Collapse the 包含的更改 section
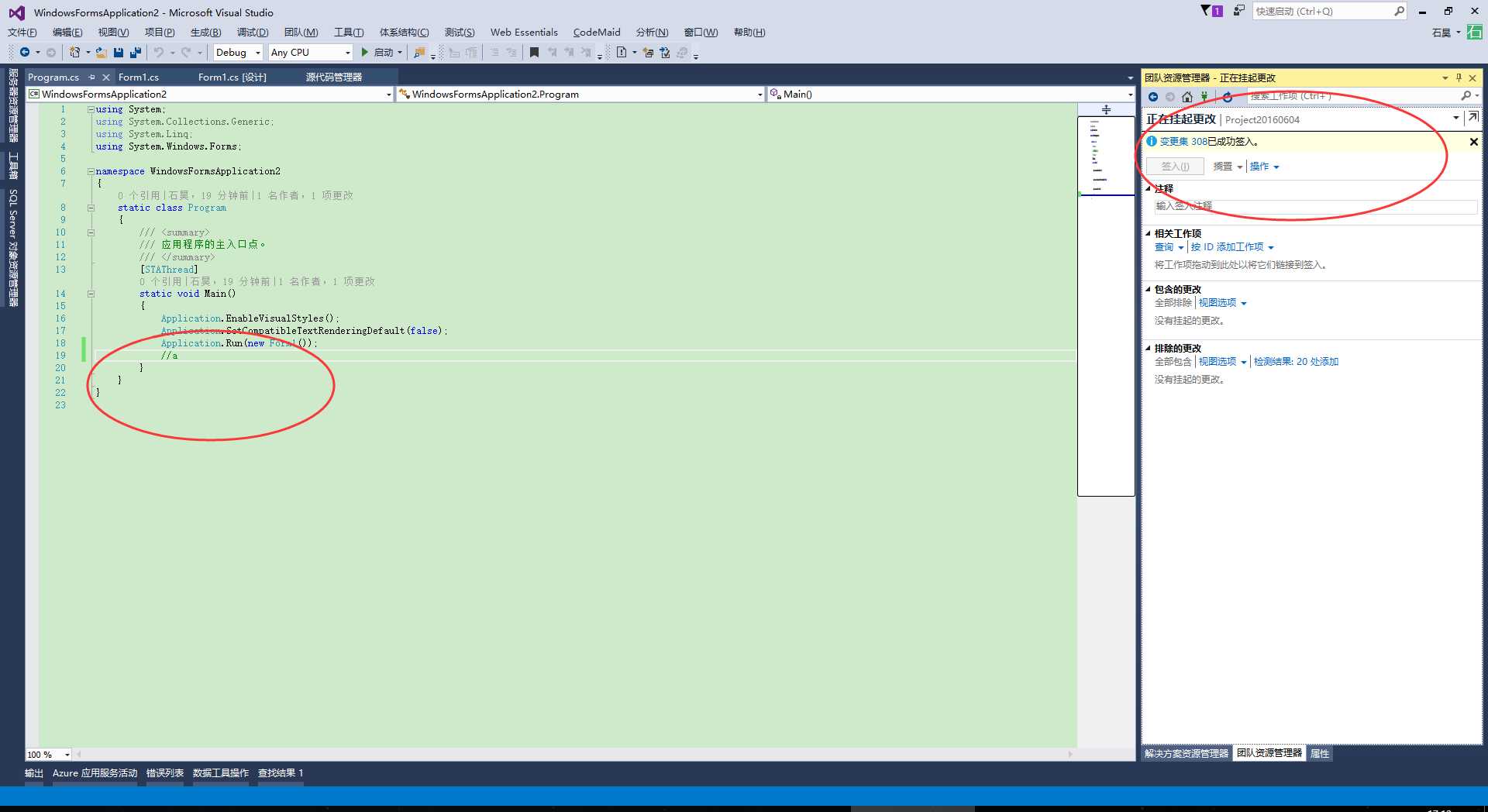1488x812 pixels. coord(1149,289)
